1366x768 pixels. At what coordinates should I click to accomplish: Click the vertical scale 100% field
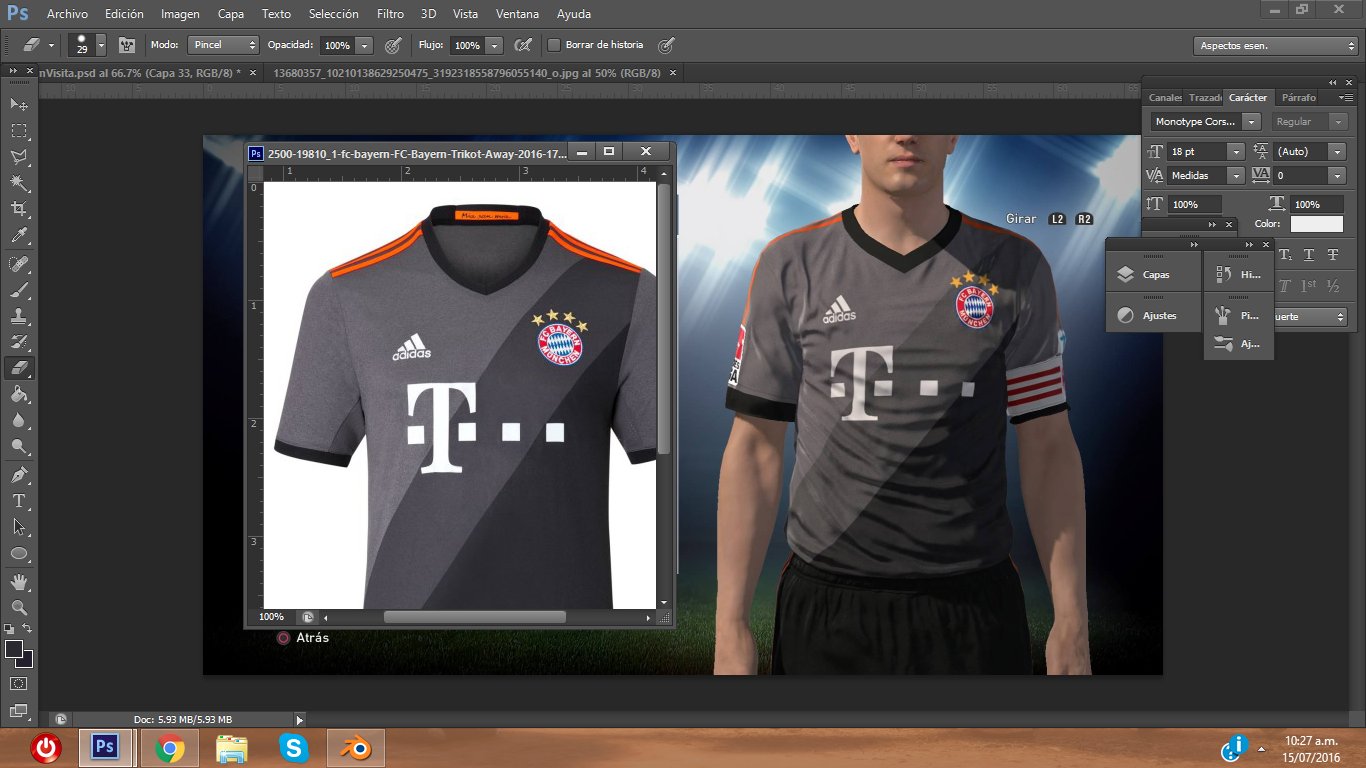pos(1194,204)
